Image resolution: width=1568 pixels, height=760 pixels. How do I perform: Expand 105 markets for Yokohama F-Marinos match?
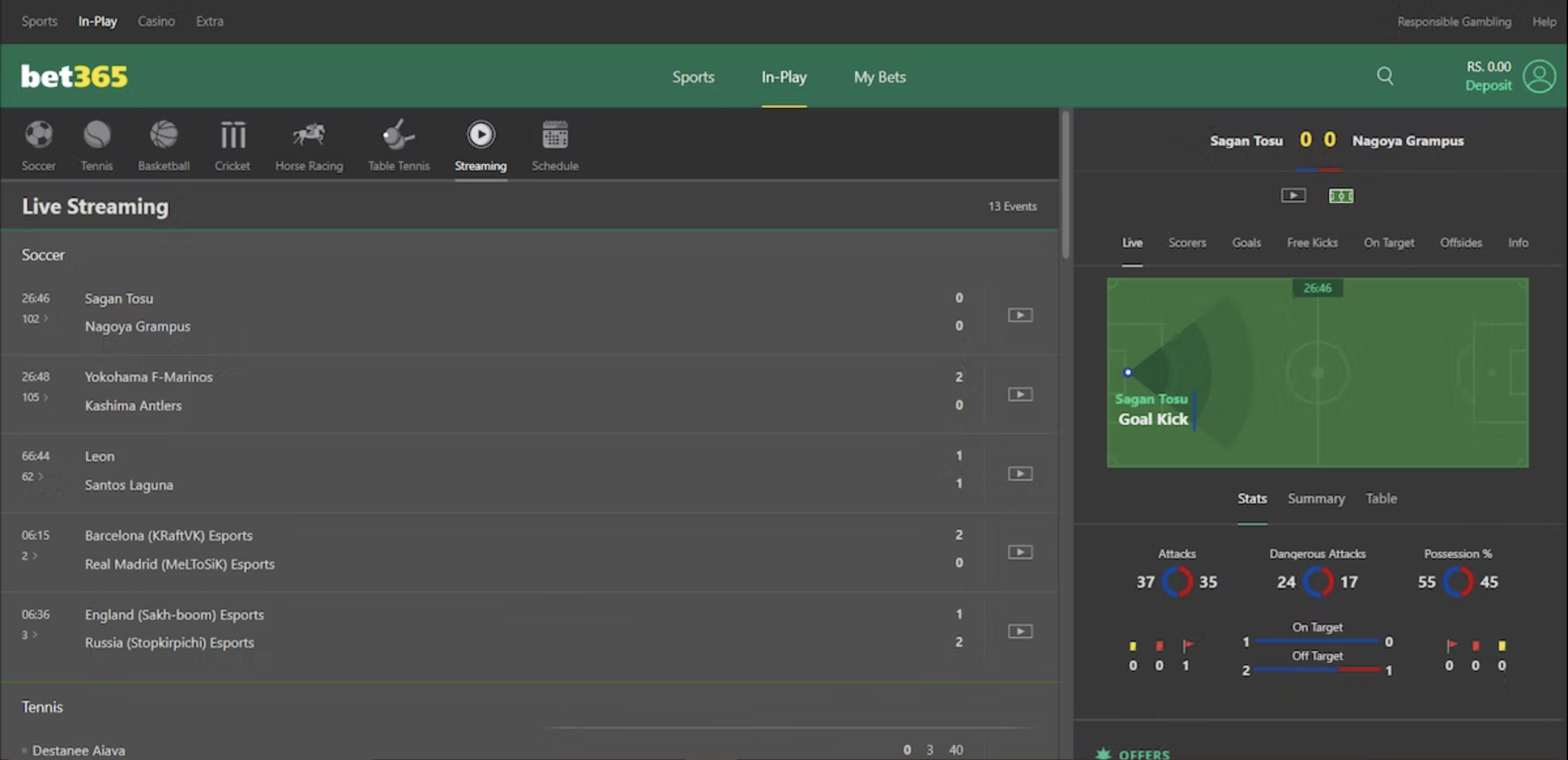pyautogui.click(x=35, y=397)
